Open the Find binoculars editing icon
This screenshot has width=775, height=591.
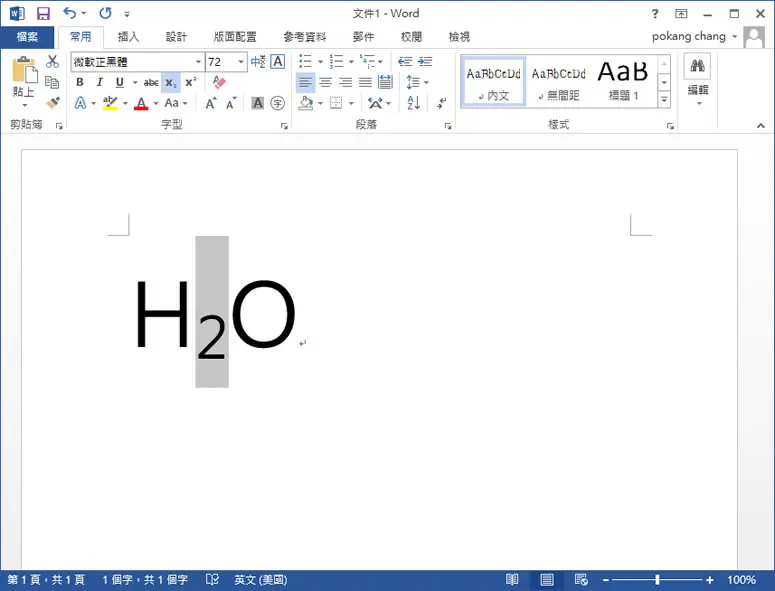pos(697,66)
